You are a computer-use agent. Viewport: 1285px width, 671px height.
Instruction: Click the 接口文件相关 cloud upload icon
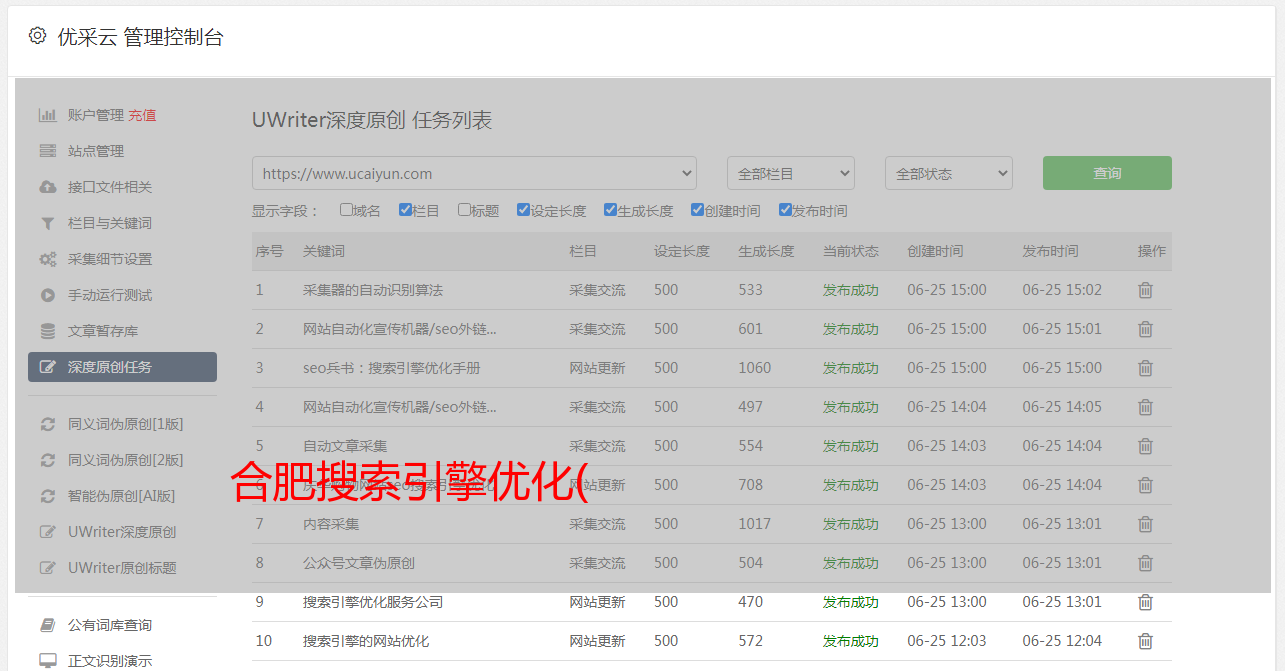[x=47, y=187]
